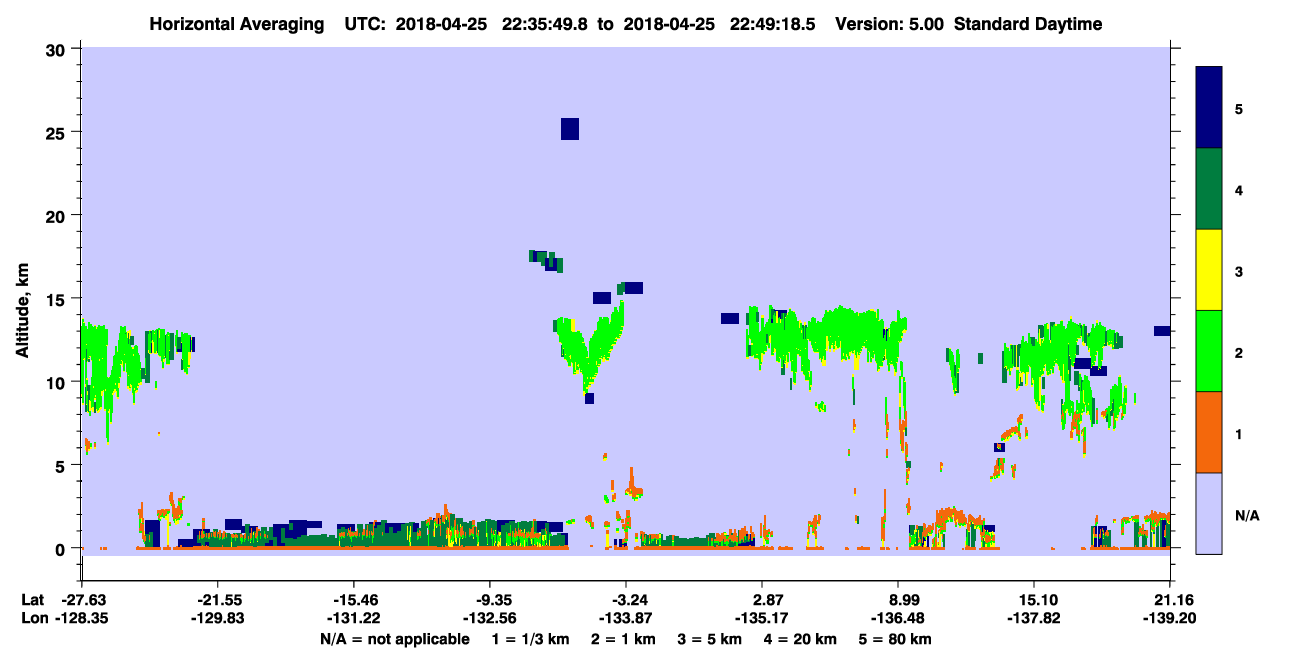
Task: Click the 5 km altitude tick label
Action: pyautogui.click(x=63, y=465)
